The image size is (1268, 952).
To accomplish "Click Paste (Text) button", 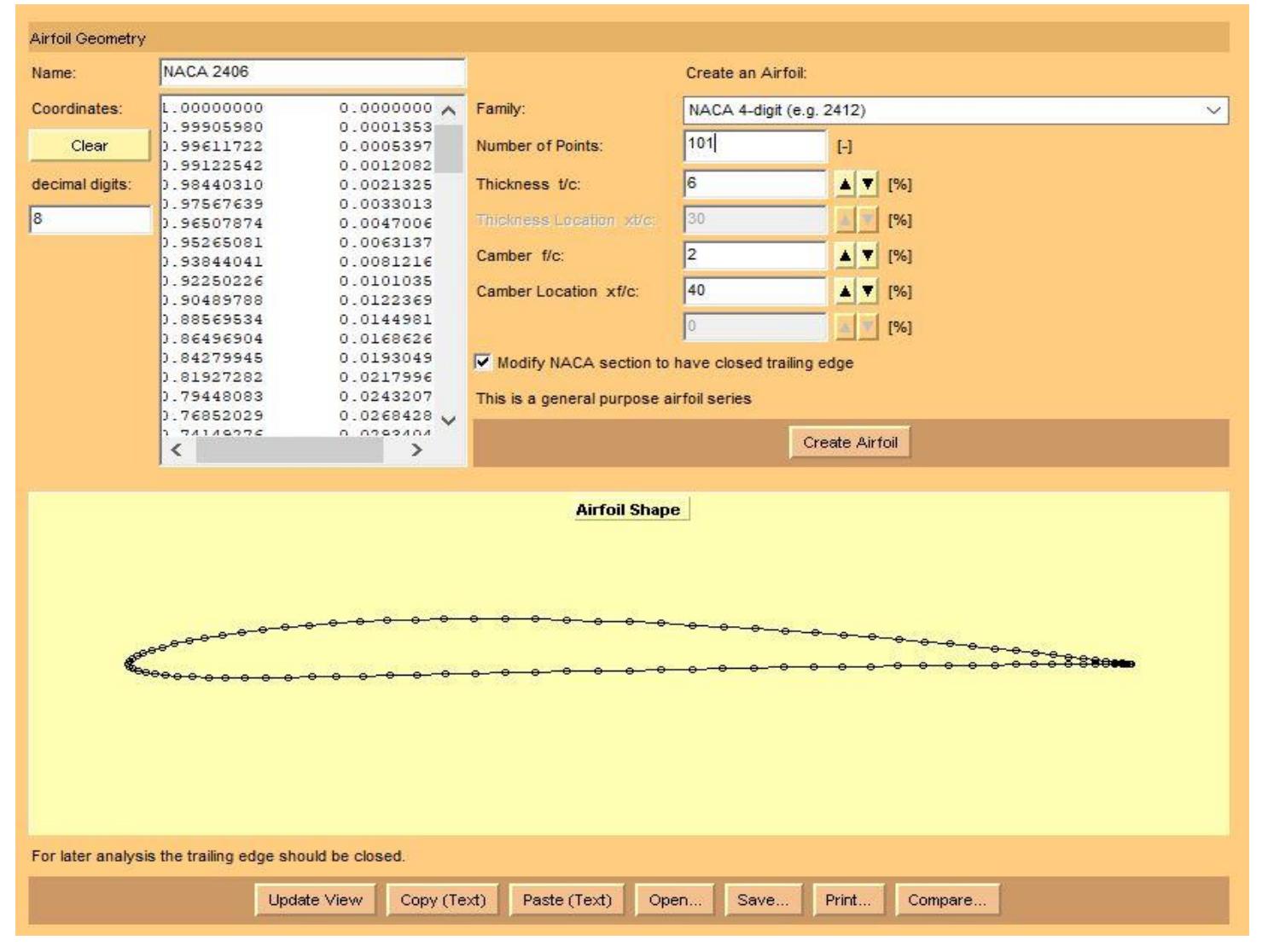I will click(567, 900).
